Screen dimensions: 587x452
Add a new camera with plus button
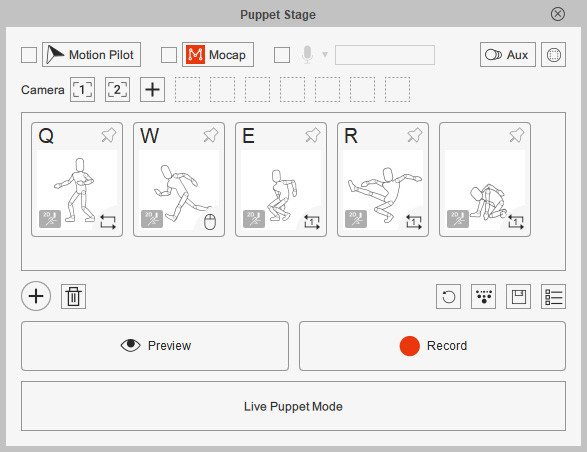pyautogui.click(x=152, y=90)
